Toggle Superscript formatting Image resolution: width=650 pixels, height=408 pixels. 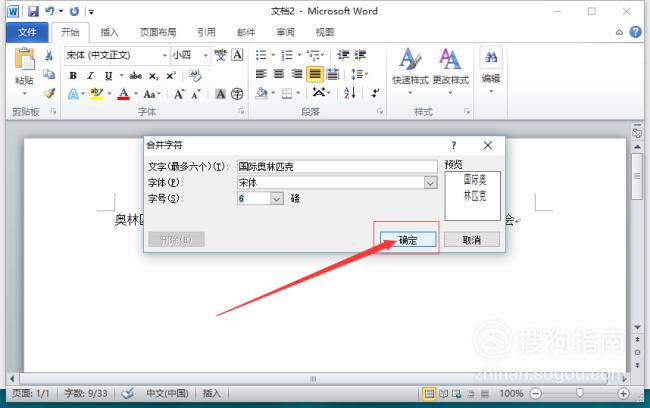(171, 75)
